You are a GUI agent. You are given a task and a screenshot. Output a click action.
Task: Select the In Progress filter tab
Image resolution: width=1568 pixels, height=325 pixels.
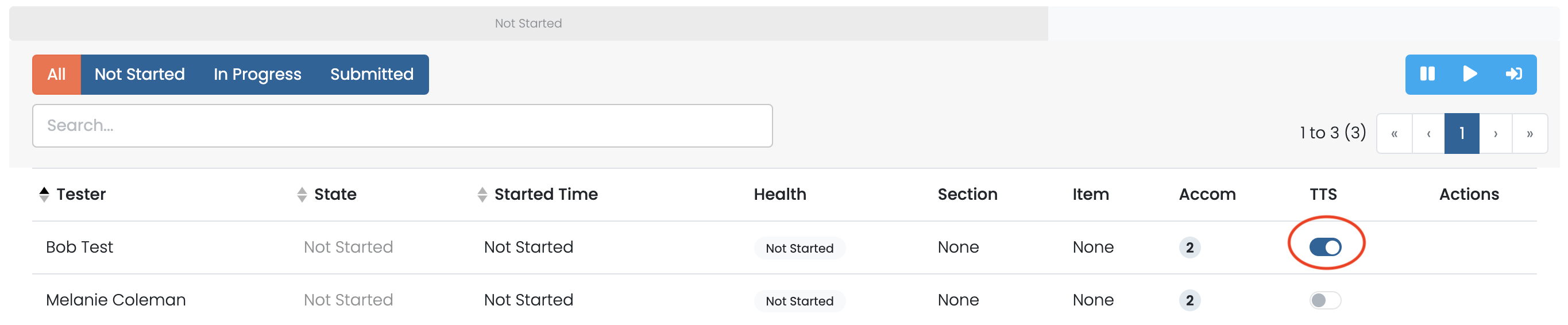[257, 74]
